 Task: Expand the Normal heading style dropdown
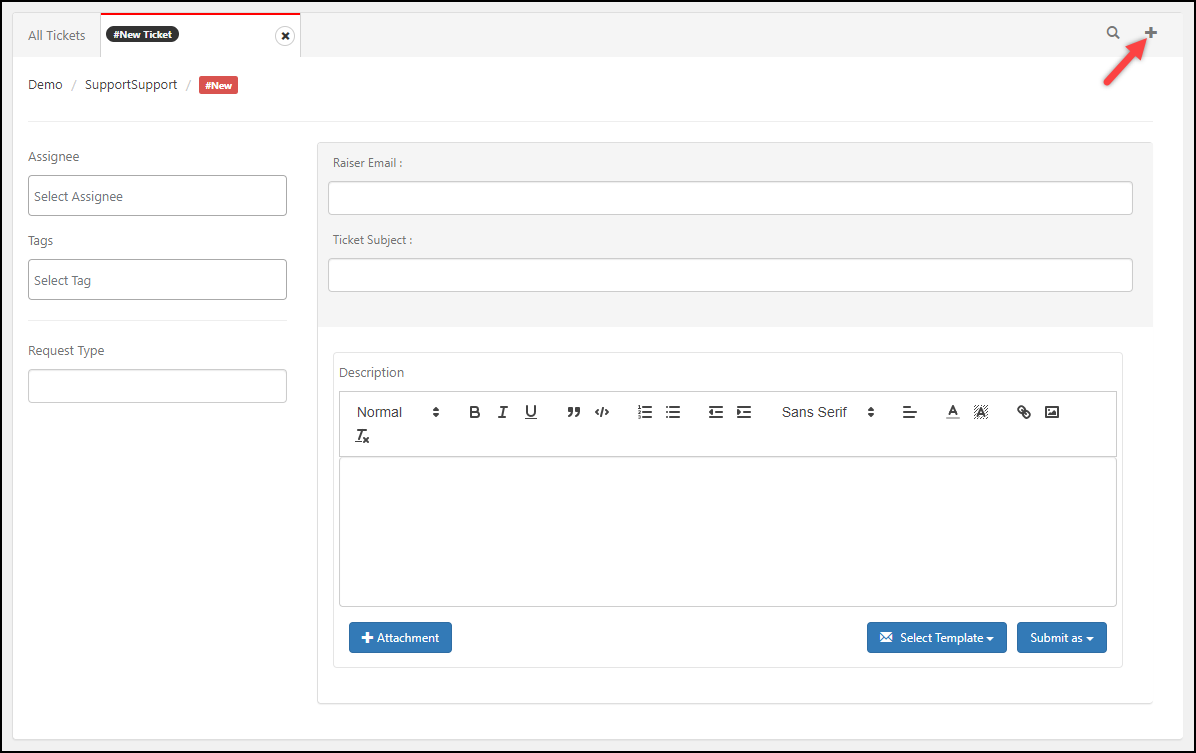click(x=398, y=412)
